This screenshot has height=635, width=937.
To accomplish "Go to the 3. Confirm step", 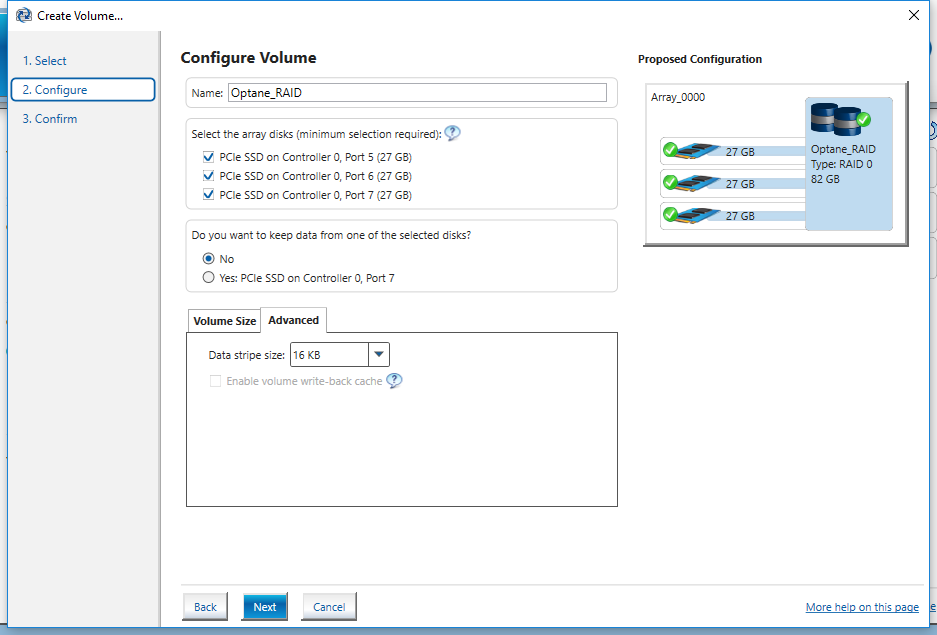I will (50, 119).
